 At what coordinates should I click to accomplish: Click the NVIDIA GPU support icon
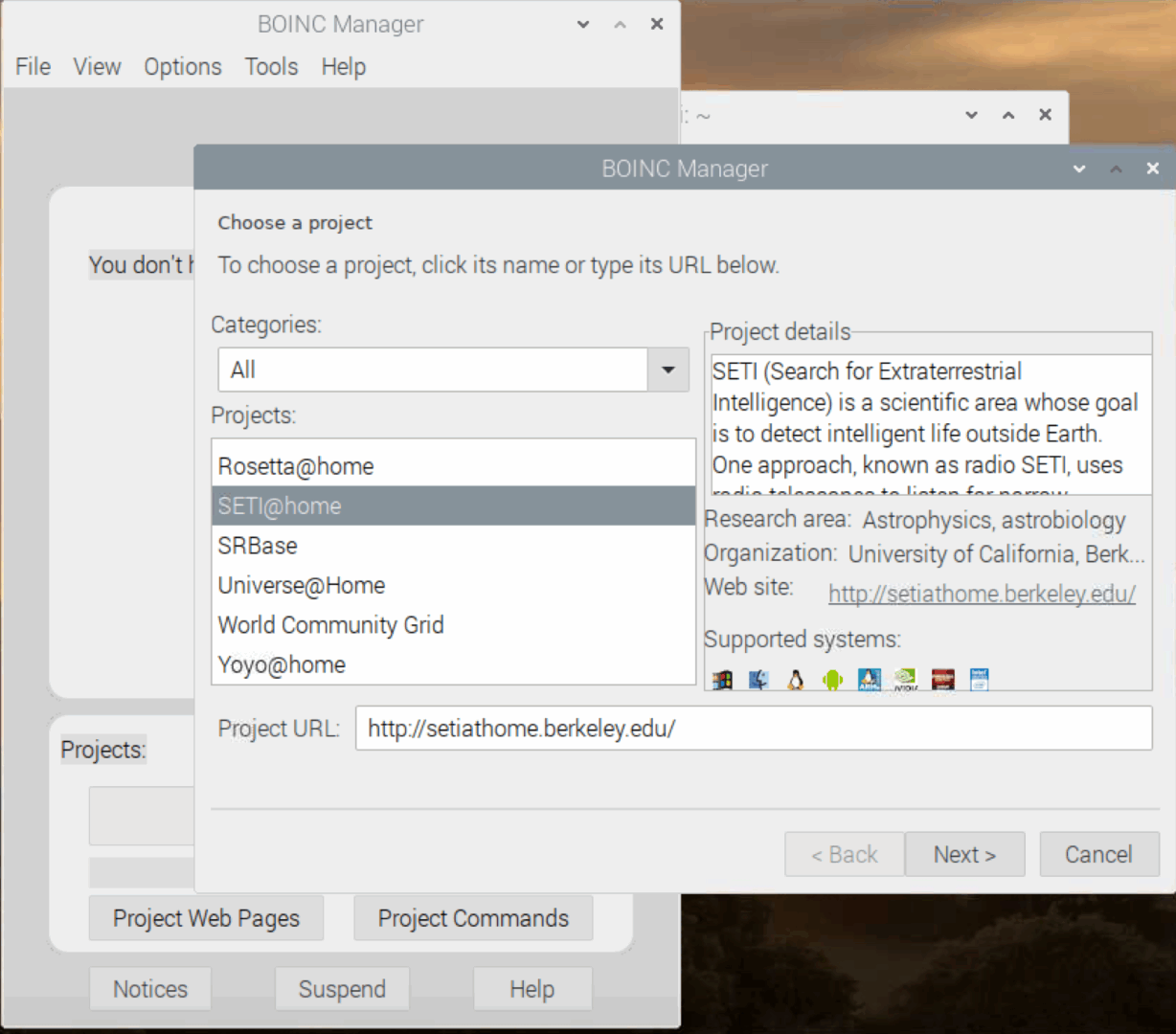click(x=905, y=679)
